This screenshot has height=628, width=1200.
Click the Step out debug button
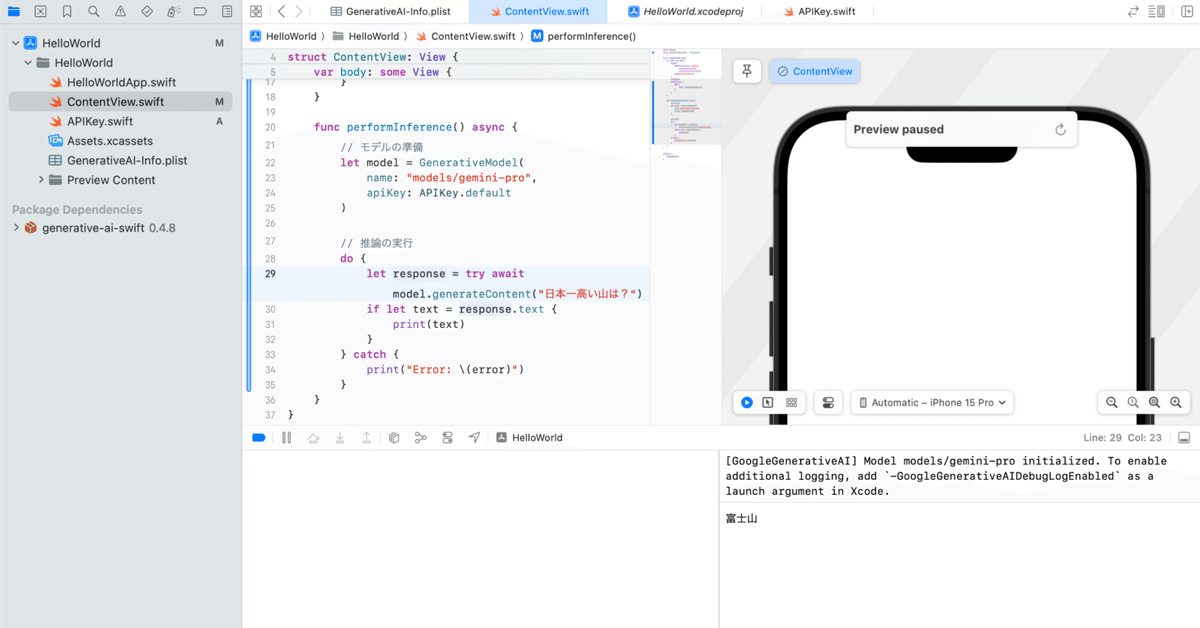367,438
